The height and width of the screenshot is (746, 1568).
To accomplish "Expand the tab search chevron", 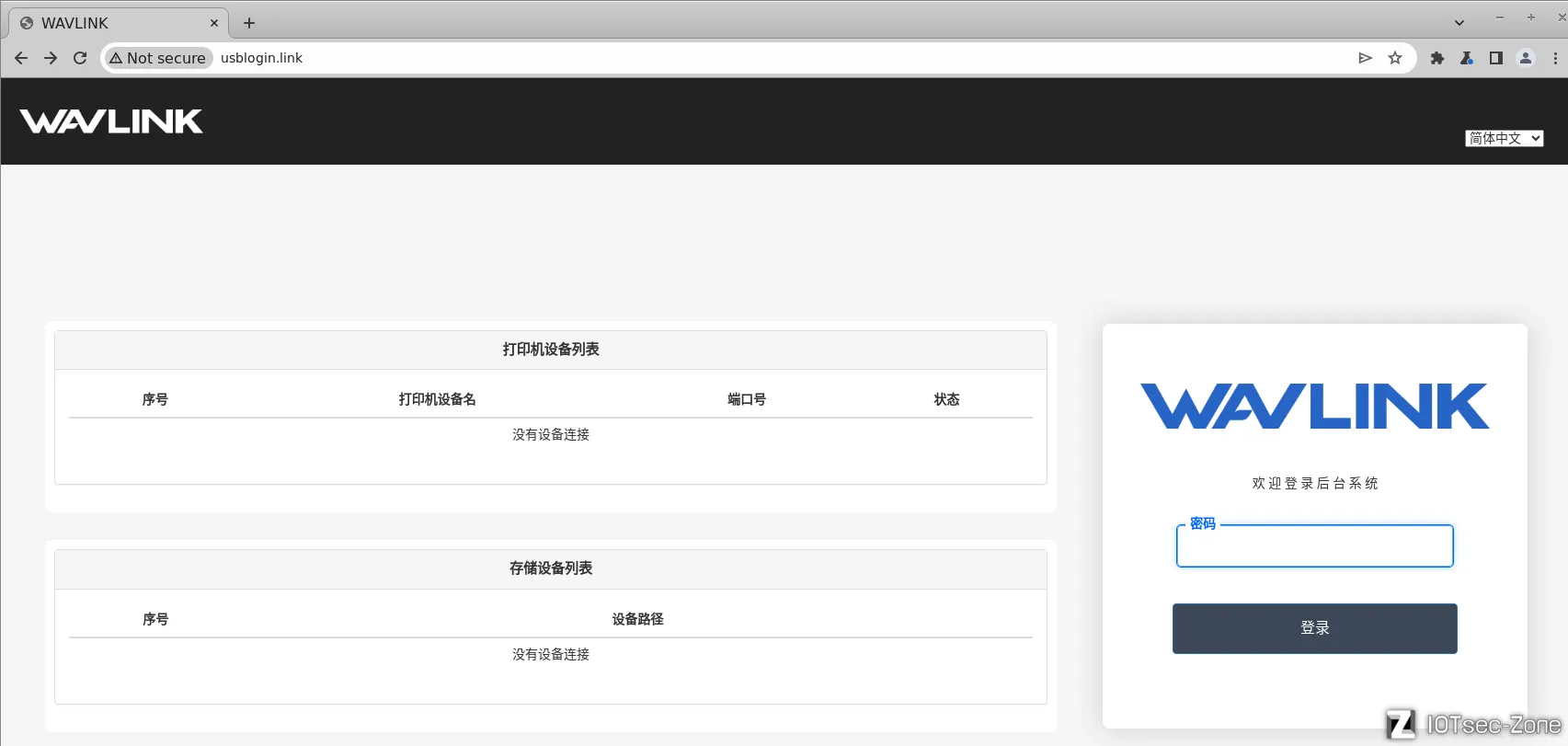I will [x=1459, y=23].
